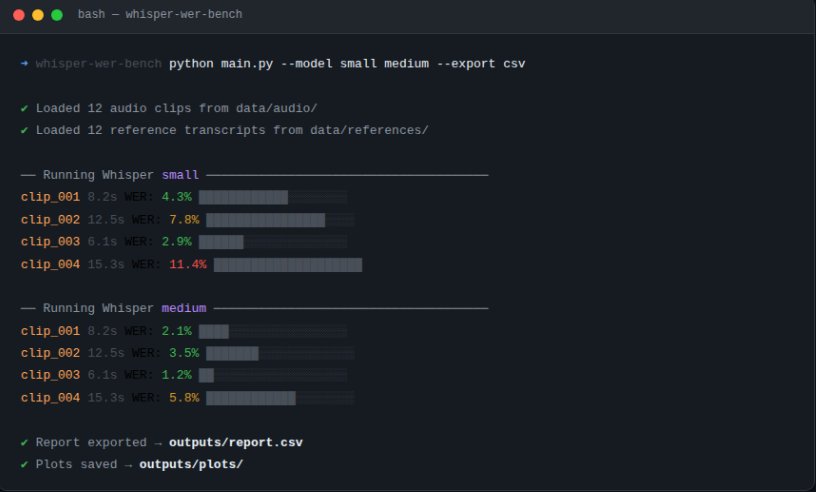Click the progress bar beside 2.1% WER

click(x=273, y=331)
